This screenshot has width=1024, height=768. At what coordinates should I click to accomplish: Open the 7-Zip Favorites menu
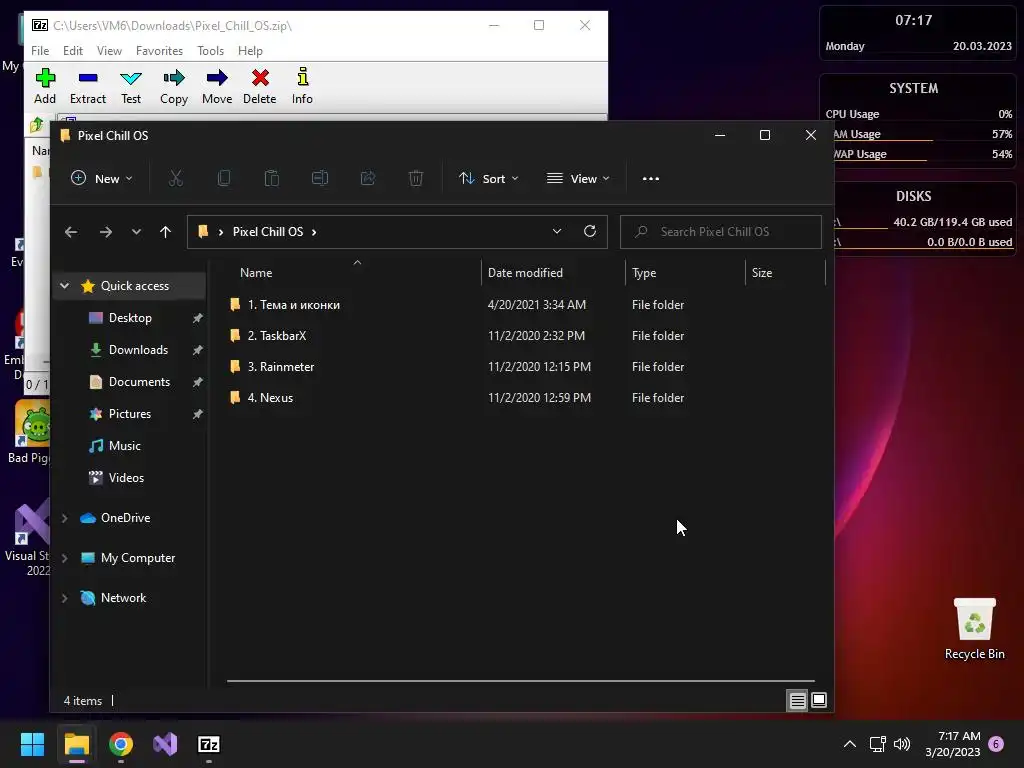pyautogui.click(x=159, y=50)
